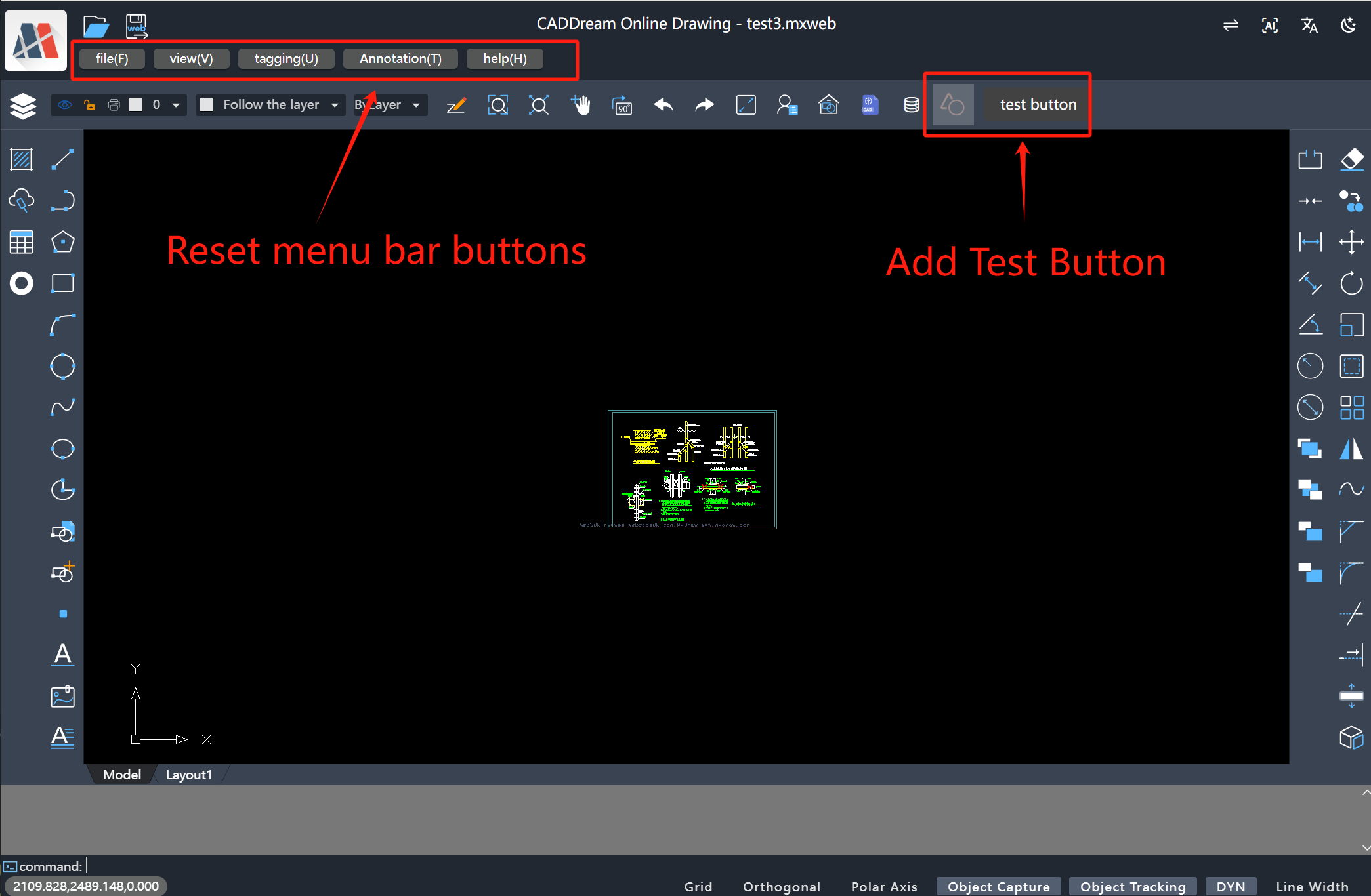
Task: Select the single-line Text tool
Action: coord(62,654)
